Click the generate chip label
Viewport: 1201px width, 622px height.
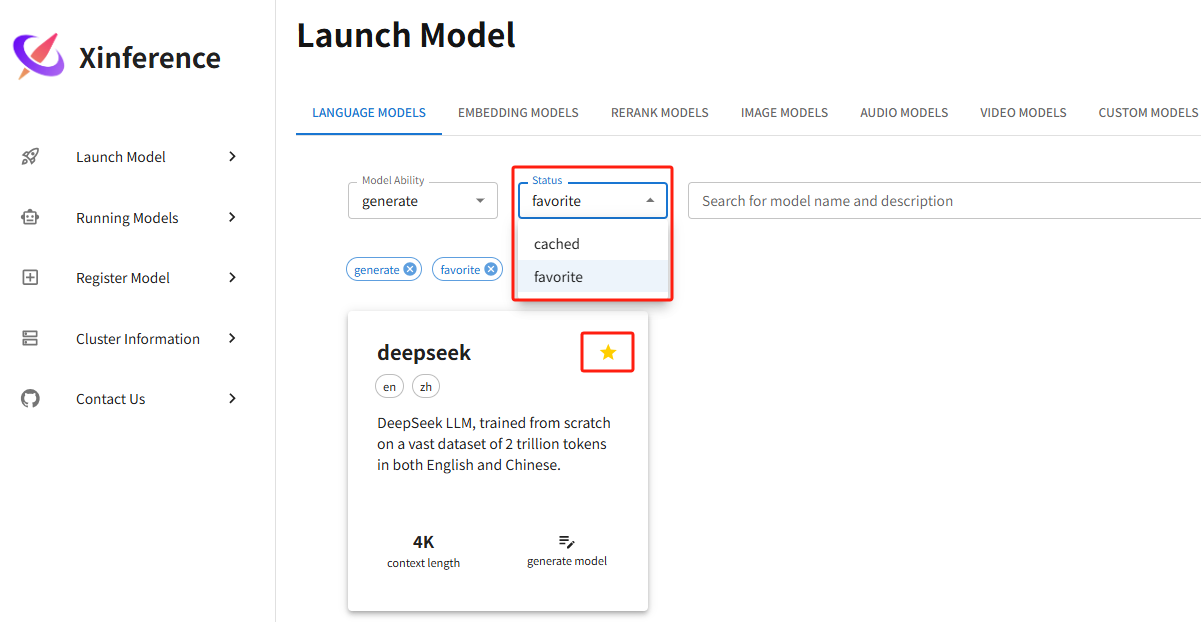pyautogui.click(x=377, y=270)
